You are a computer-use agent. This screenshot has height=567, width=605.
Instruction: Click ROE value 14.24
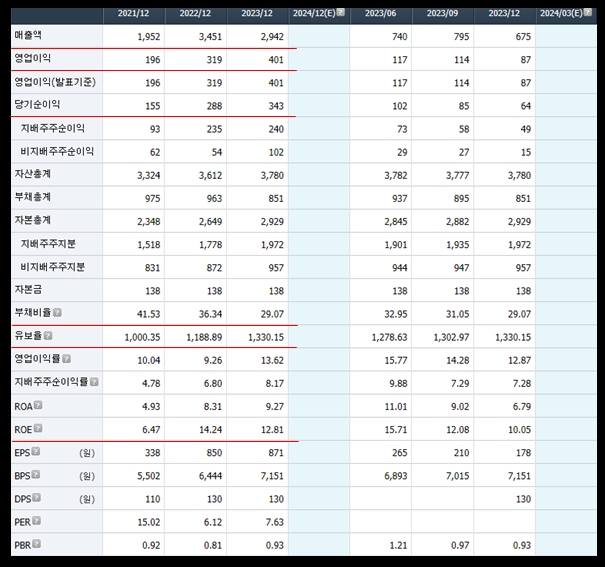210,430
